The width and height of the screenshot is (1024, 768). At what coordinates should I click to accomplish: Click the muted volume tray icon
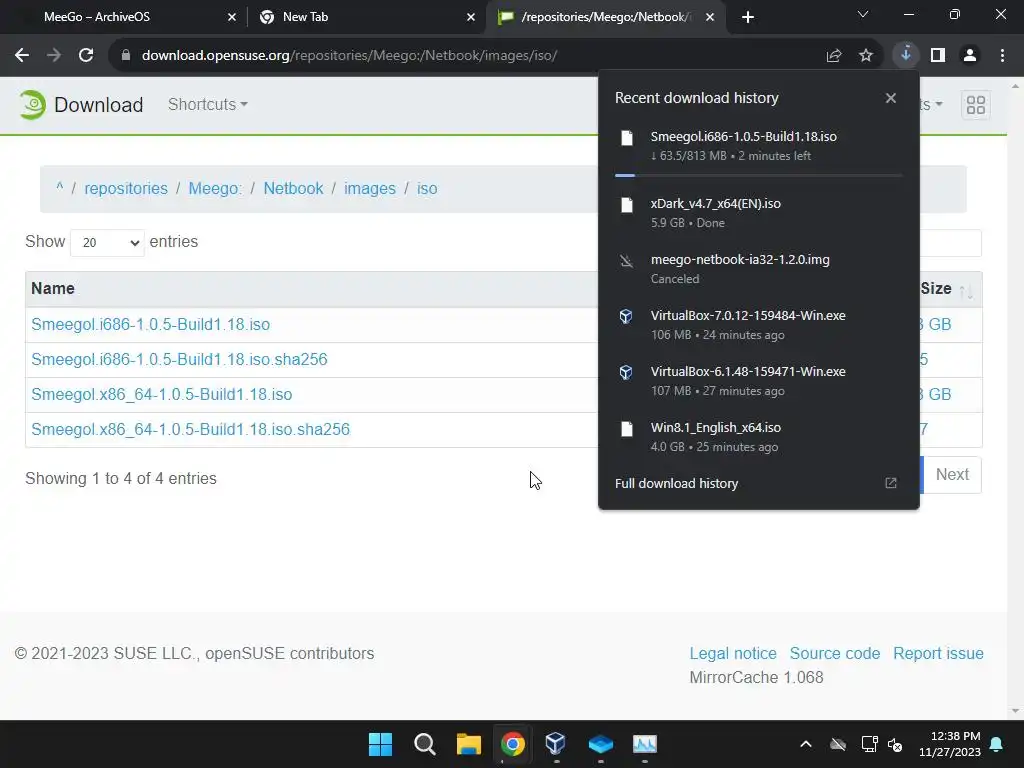[895, 744]
